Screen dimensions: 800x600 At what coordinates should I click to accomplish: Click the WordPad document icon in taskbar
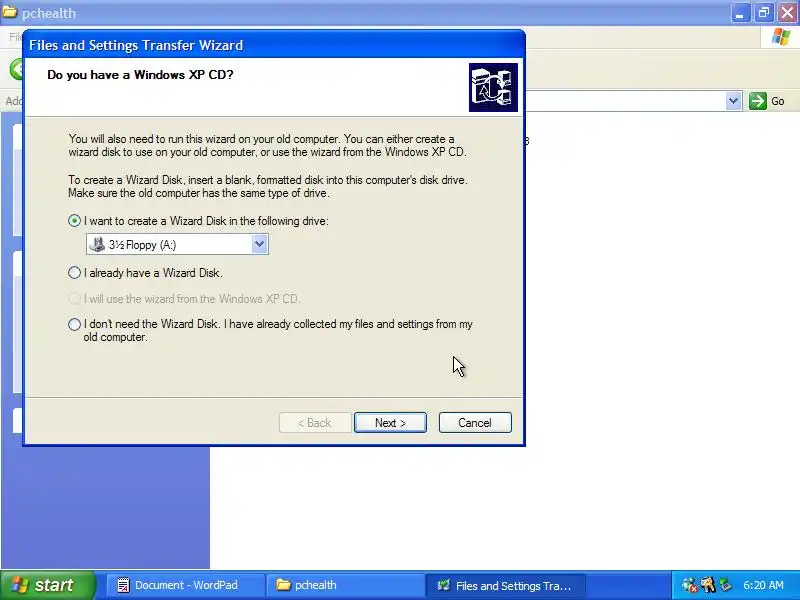tap(123, 585)
